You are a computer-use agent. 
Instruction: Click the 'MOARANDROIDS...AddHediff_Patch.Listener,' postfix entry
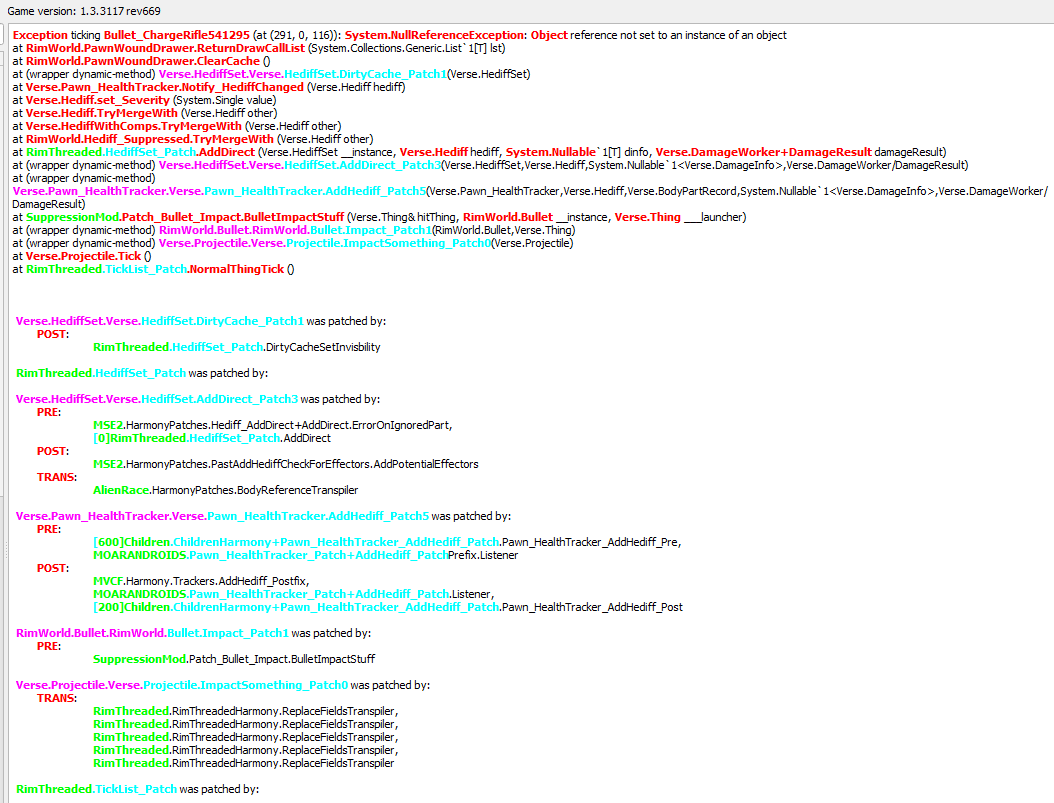pyautogui.click(x=294, y=594)
